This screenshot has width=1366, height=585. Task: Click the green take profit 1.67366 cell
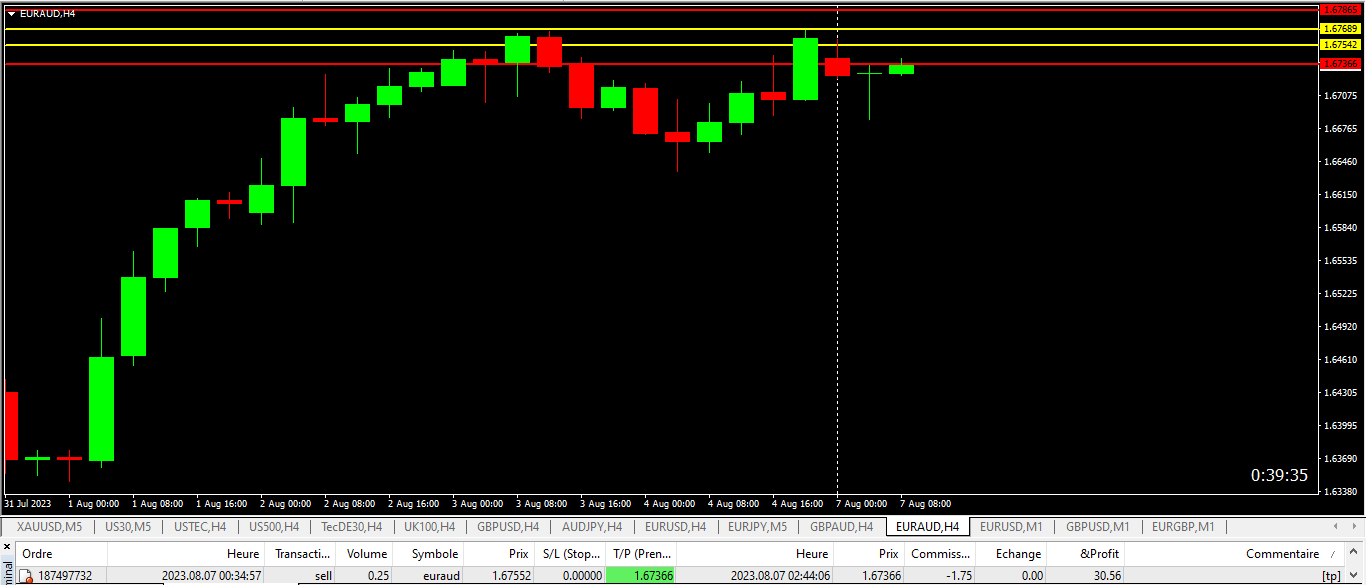(x=641, y=576)
